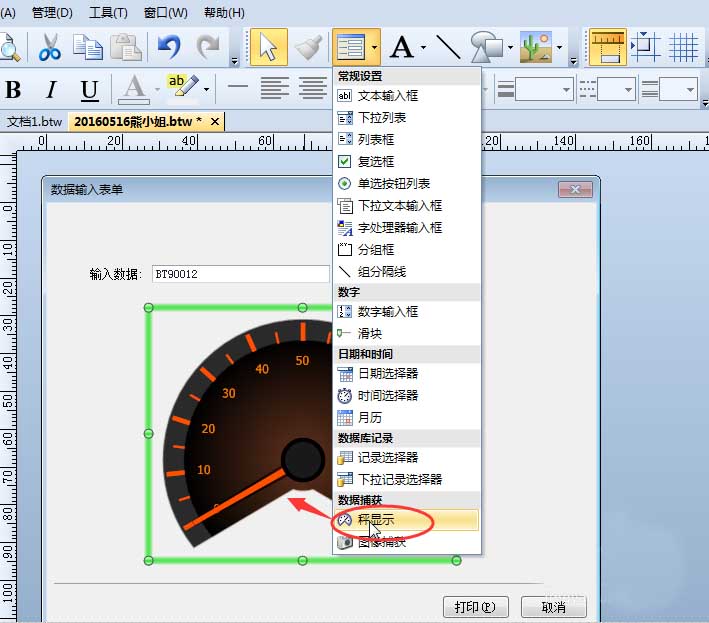Choose 复选框 checkbox control entry
709x623 pixels.
point(407,161)
